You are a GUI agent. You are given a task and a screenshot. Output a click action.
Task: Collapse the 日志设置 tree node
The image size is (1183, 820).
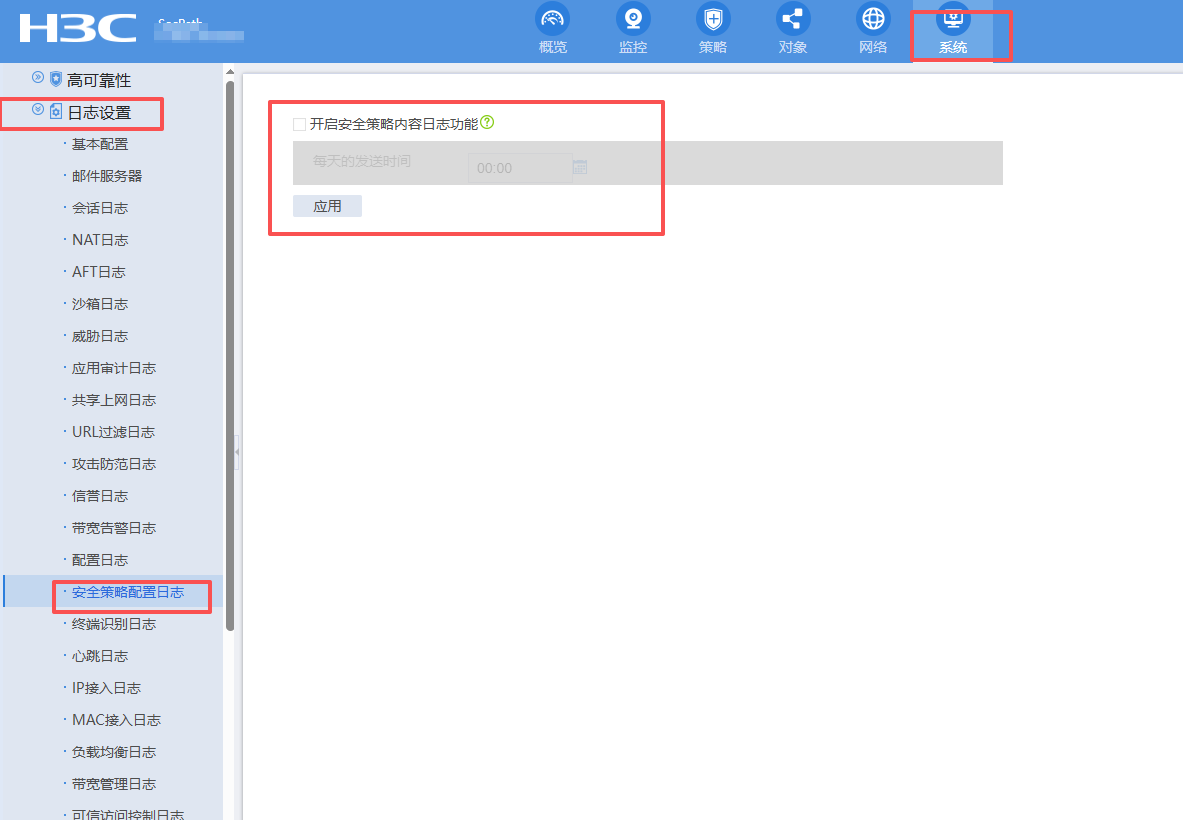pos(38,111)
